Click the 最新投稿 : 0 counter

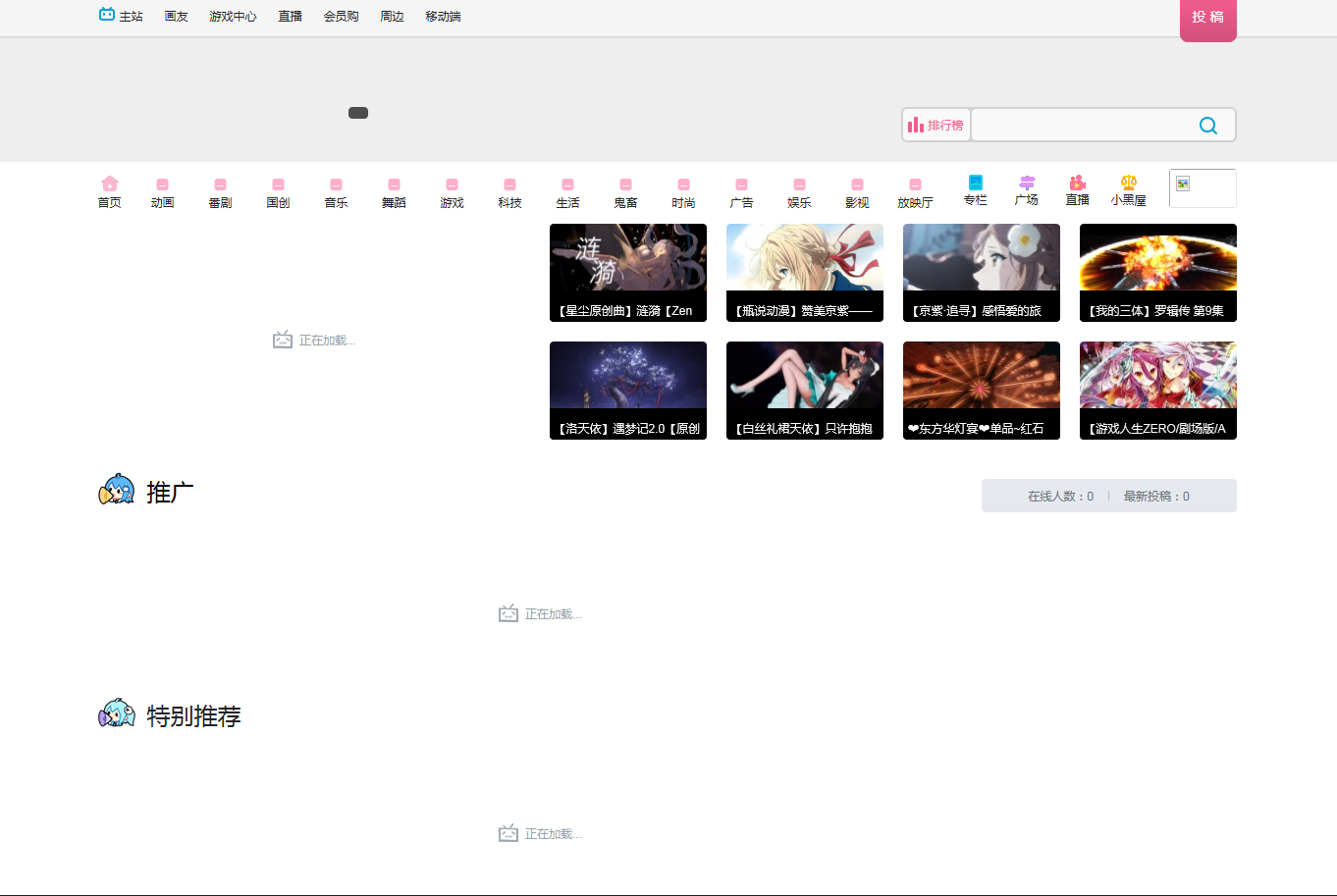click(x=1156, y=497)
